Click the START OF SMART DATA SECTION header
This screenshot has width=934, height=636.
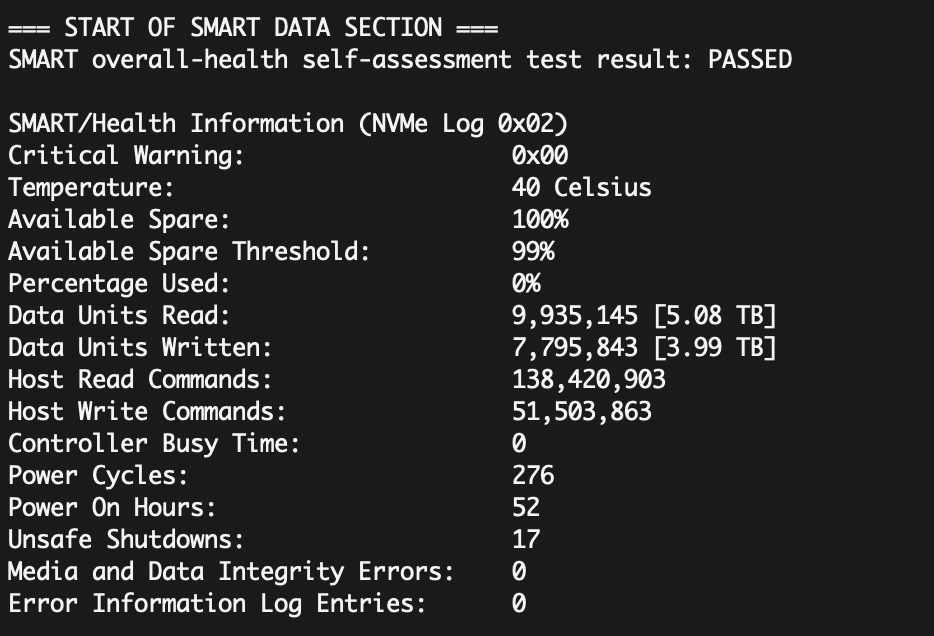253,27
